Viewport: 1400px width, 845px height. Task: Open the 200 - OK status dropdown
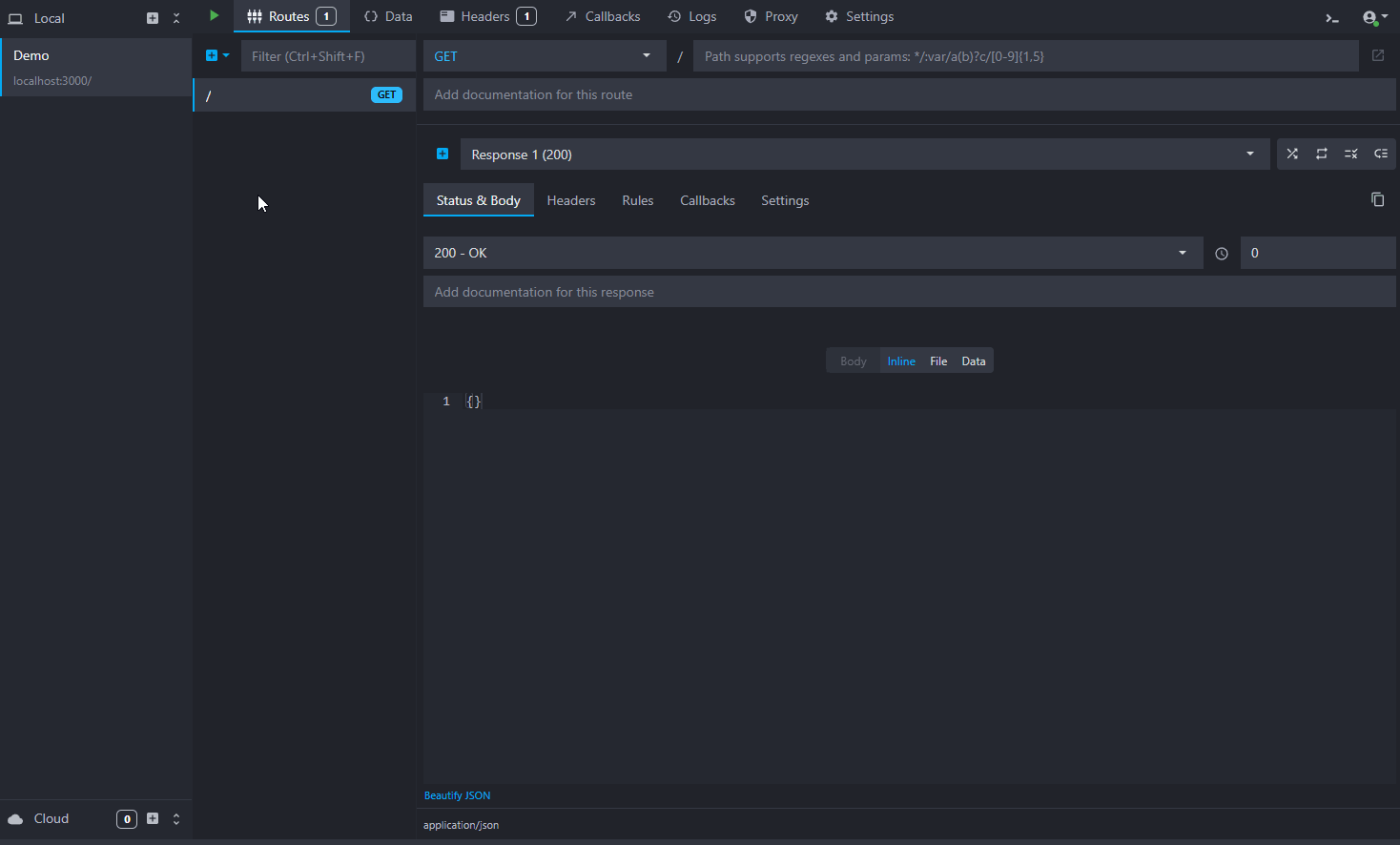(x=812, y=253)
